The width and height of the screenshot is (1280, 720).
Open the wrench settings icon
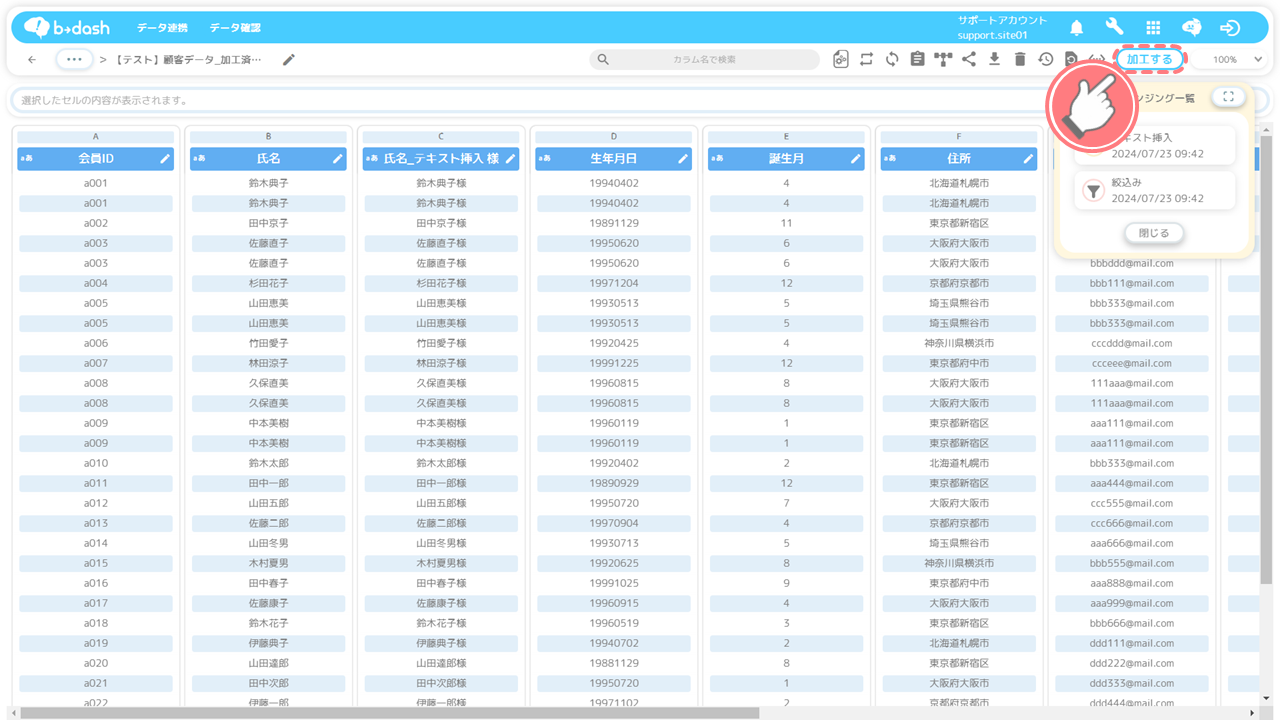[x=1115, y=28]
